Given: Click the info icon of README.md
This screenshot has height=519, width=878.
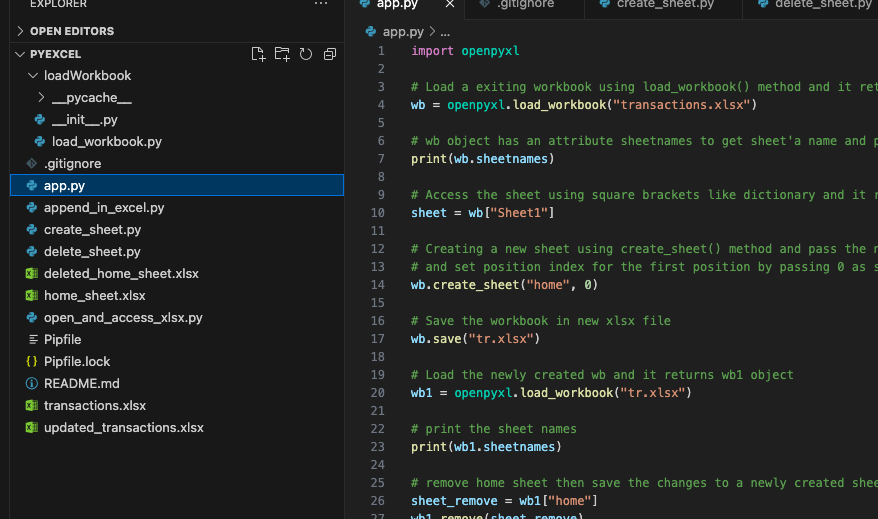Looking at the screenshot, I should (31, 383).
